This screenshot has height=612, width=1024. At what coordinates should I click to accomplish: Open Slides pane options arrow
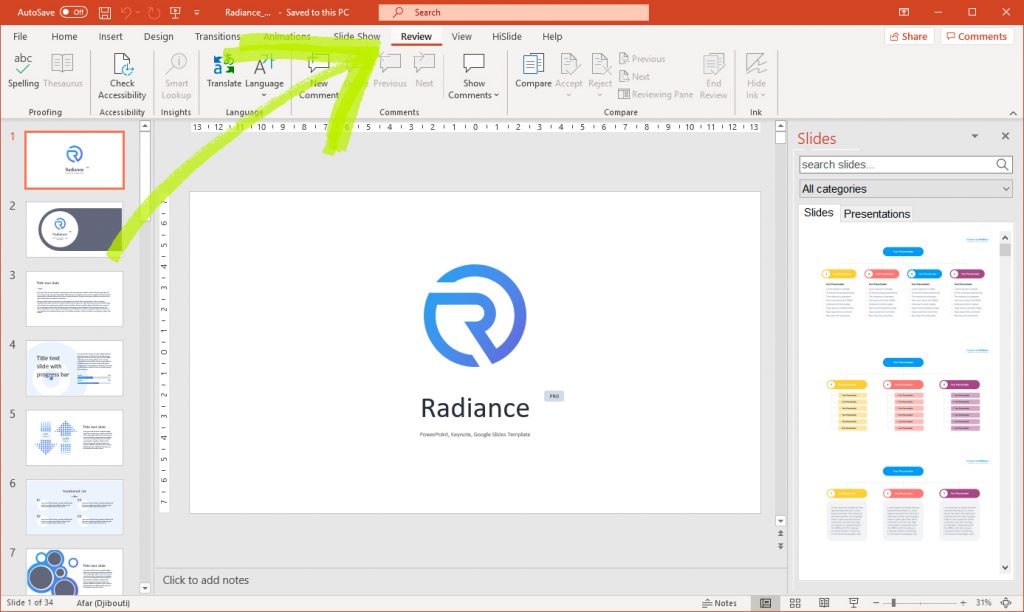(x=974, y=136)
